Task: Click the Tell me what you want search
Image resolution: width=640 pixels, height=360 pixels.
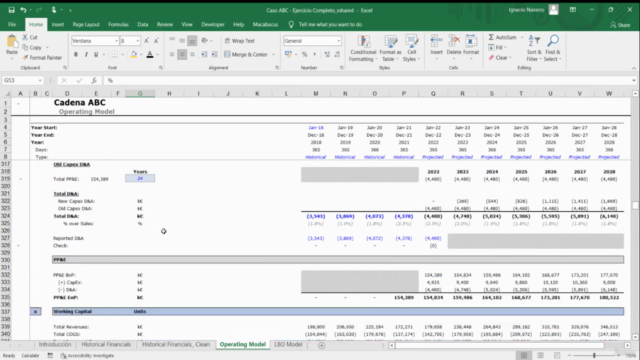Action: click(x=326, y=24)
